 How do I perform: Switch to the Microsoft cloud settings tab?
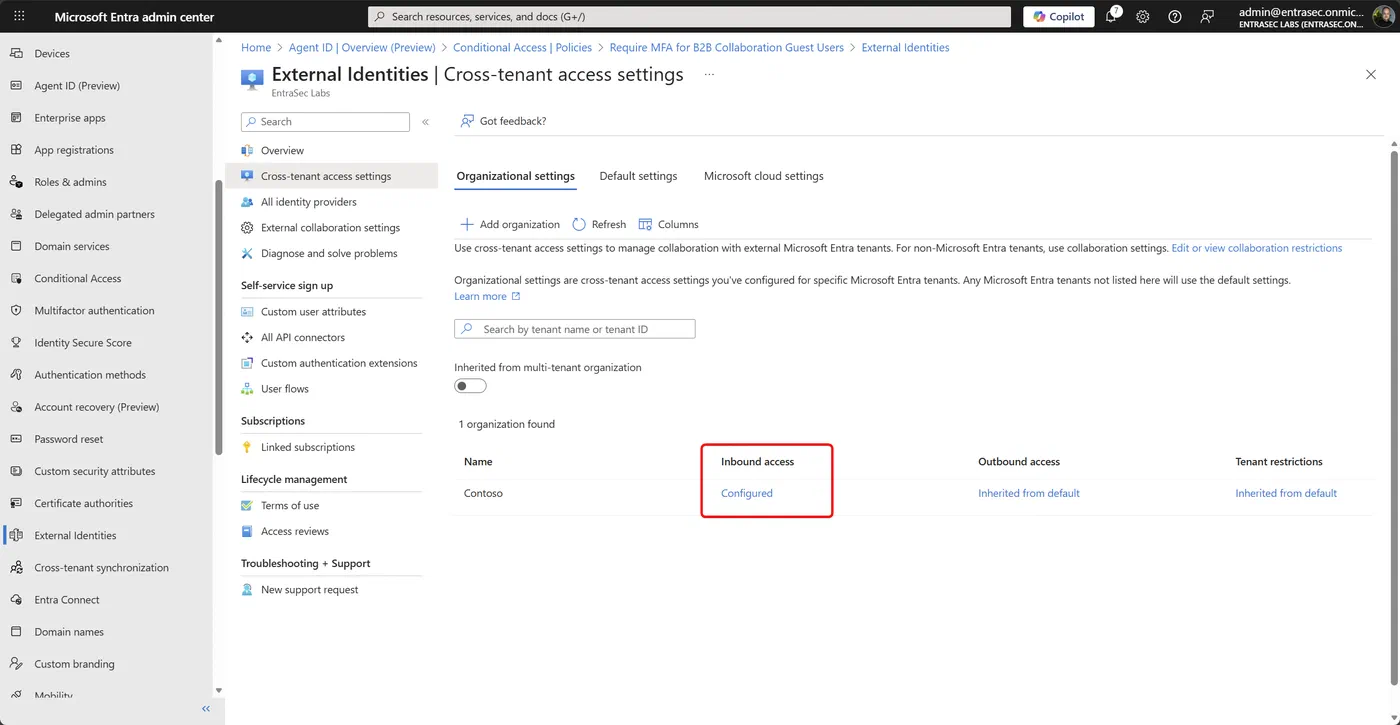point(764,176)
